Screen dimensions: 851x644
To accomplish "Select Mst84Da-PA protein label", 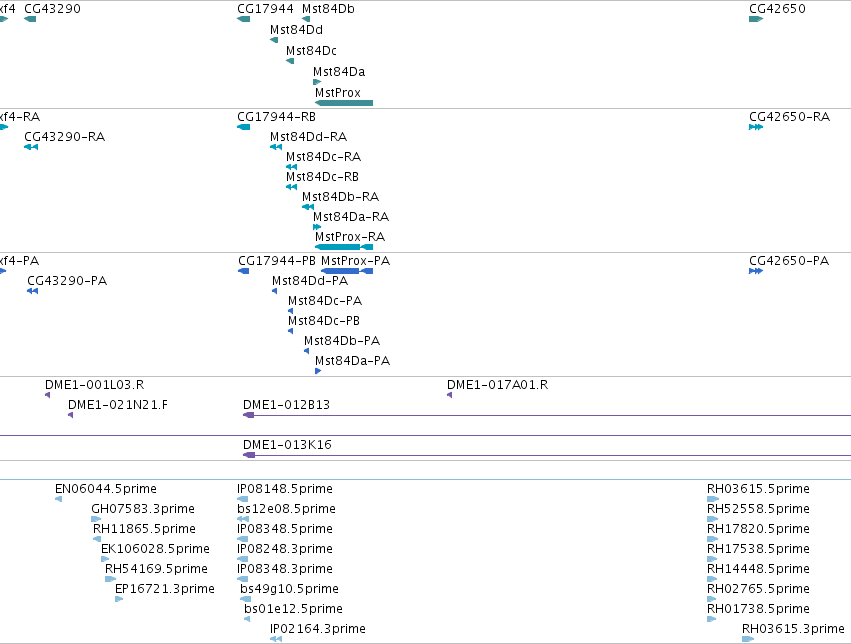I will click(x=352, y=361).
